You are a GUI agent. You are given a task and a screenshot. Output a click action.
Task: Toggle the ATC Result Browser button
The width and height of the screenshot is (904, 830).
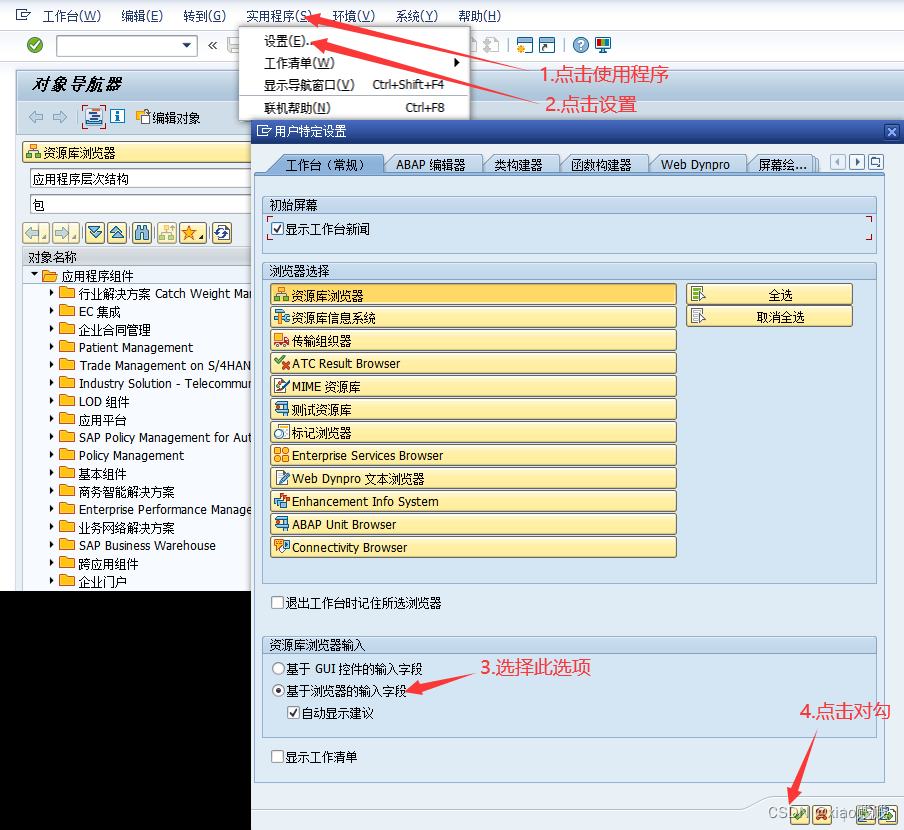pyautogui.click(x=473, y=363)
